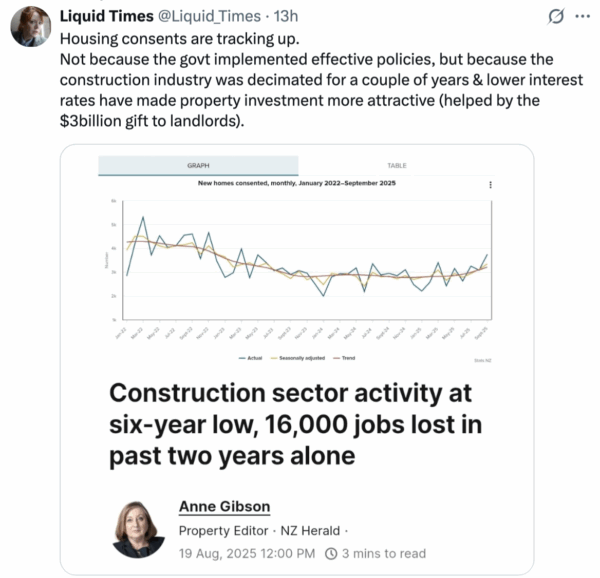
Task: Toggle the Trend series in the legend
Action: 346,357
